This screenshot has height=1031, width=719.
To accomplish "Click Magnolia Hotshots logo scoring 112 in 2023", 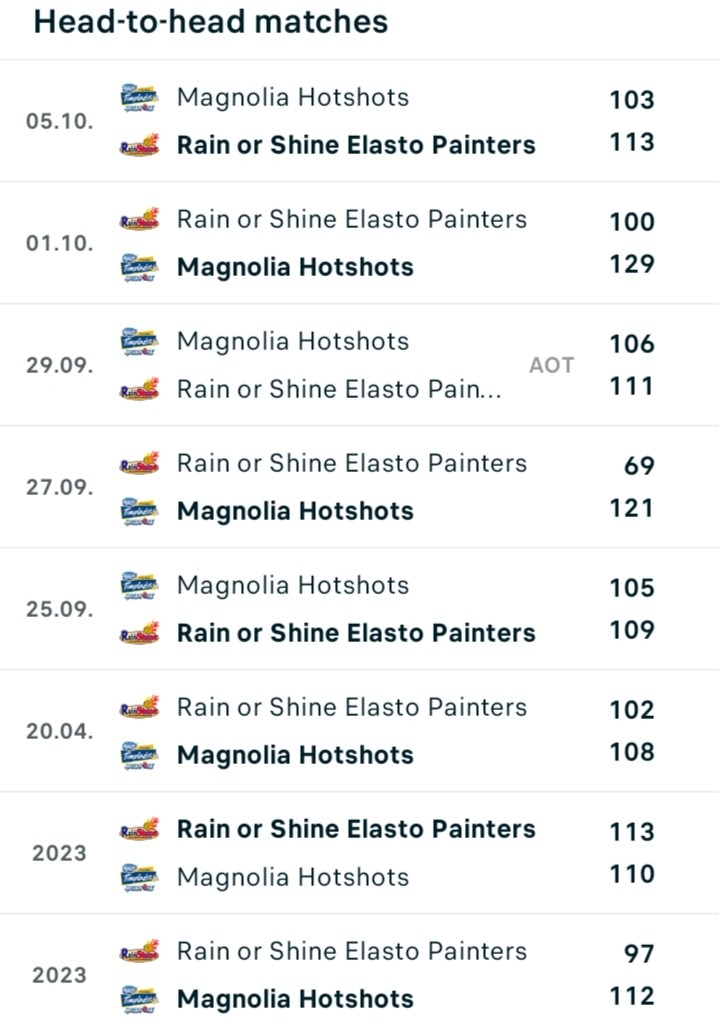I will pyautogui.click(x=139, y=999).
